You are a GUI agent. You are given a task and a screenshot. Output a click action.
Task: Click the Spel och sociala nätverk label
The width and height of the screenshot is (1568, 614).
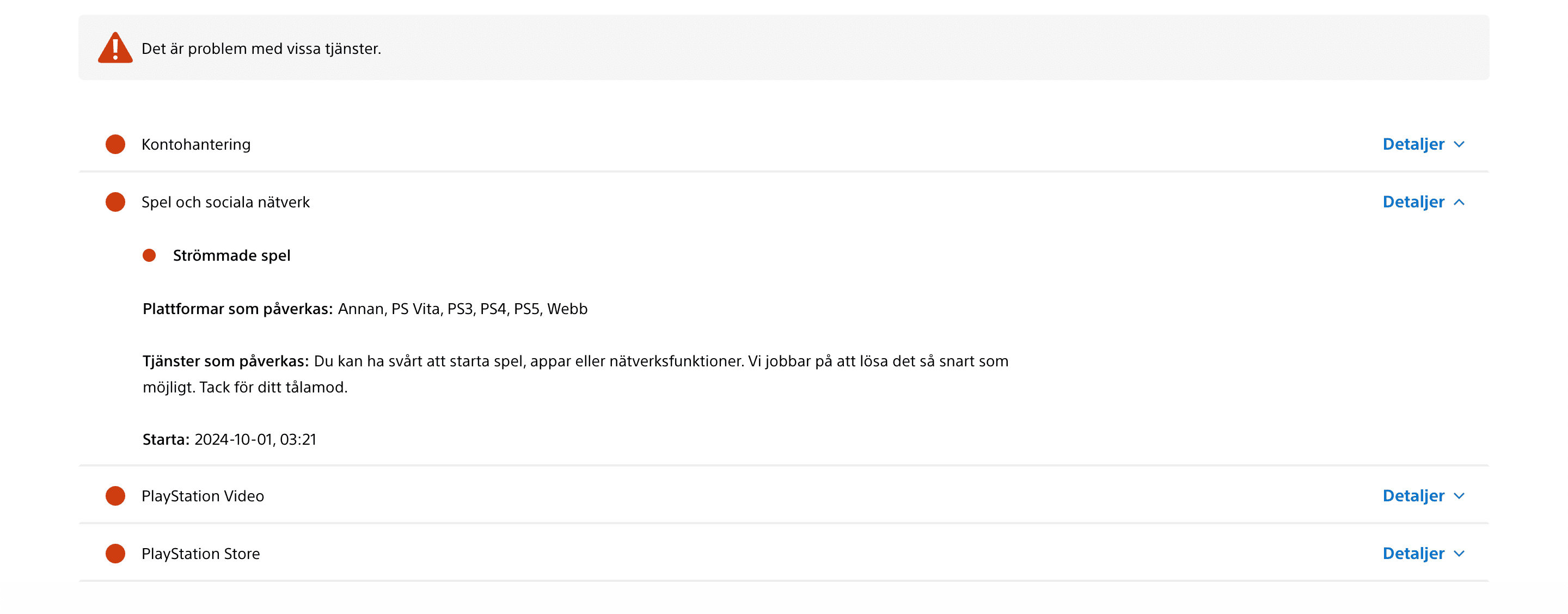[x=225, y=202]
